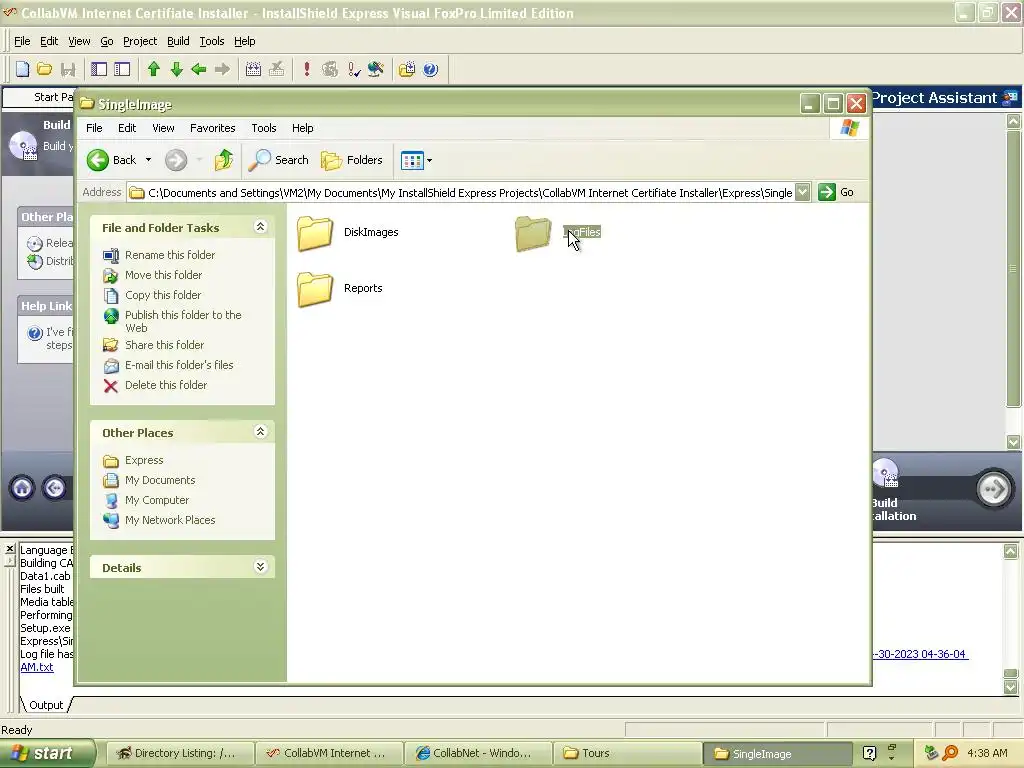Viewport: 1024px width, 768px height.
Task: Switch to the Directory Listing taskbar item
Action: tap(179, 754)
